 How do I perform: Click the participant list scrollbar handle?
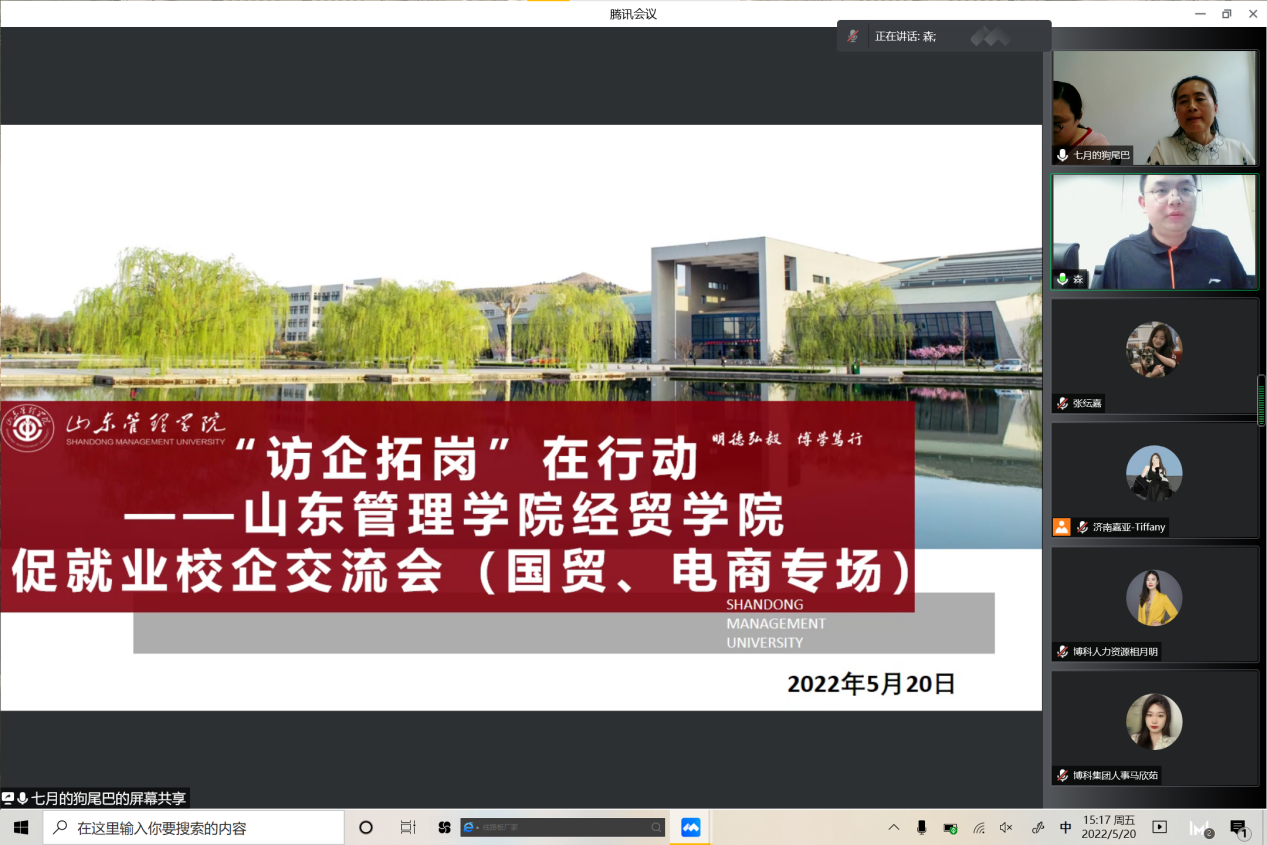(1262, 400)
